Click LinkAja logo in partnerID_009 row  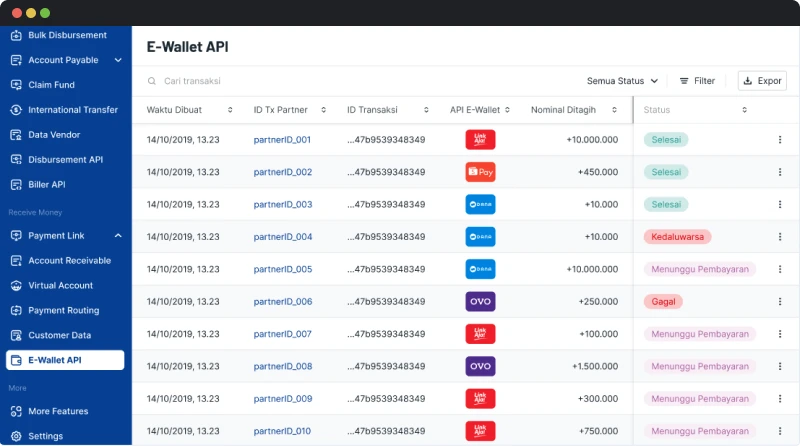(x=480, y=399)
